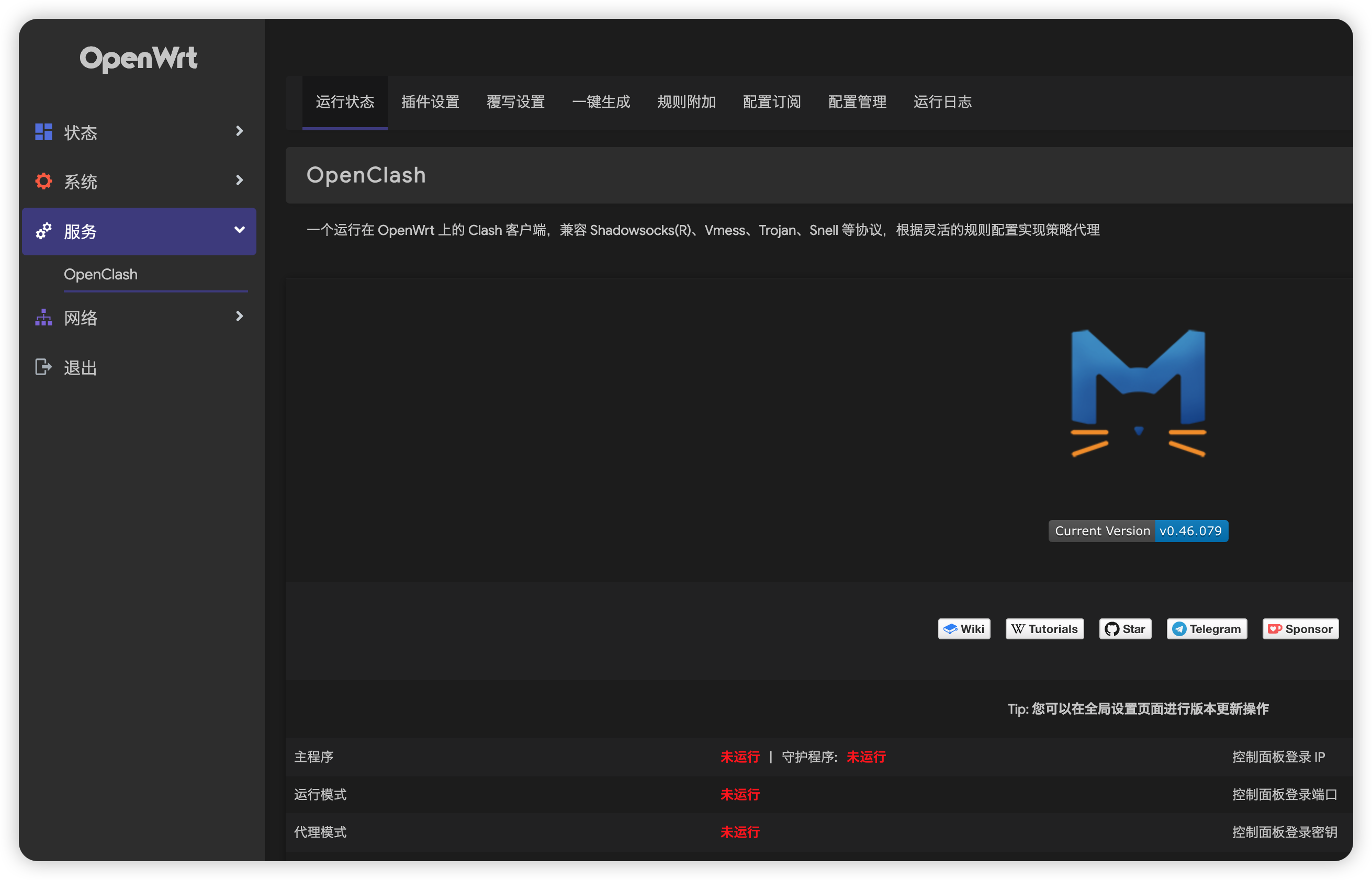Viewport: 1372px width, 880px height.
Task: Switch to the 运行日志 tab
Action: click(x=942, y=103)
